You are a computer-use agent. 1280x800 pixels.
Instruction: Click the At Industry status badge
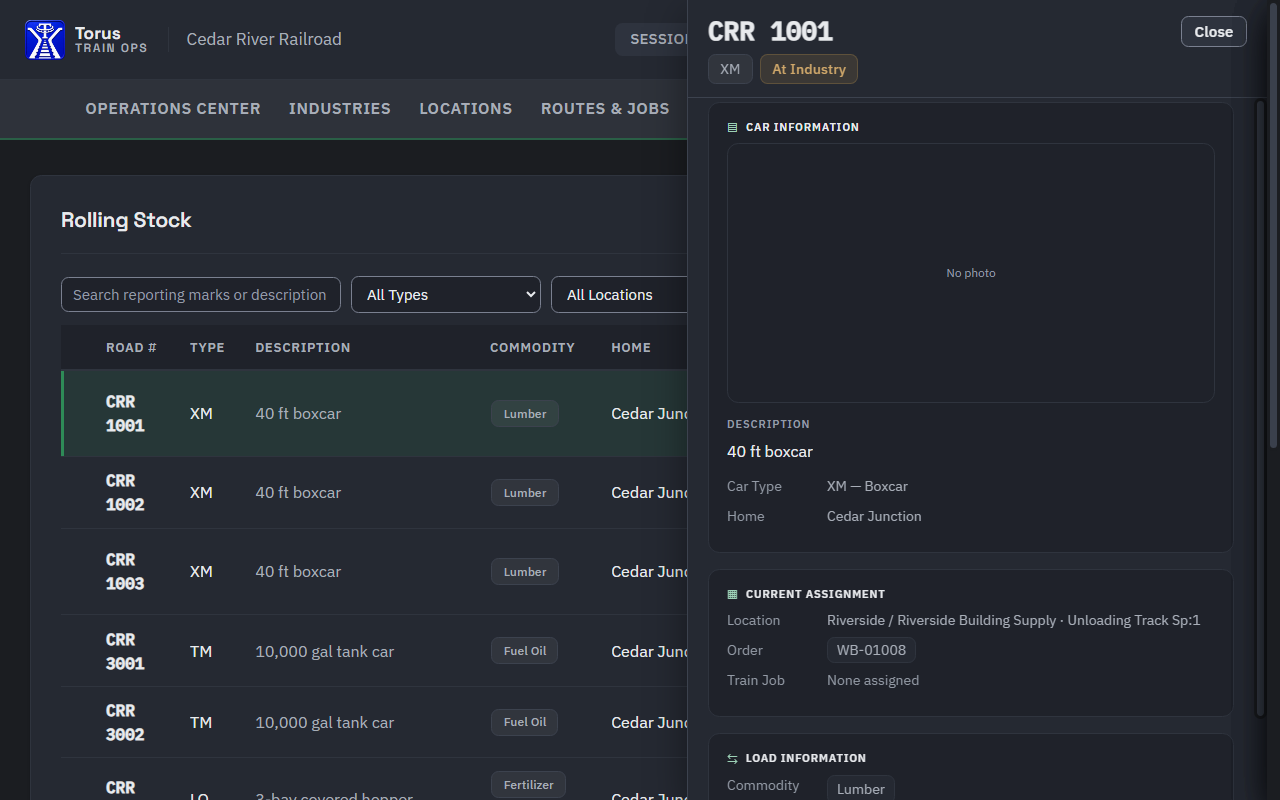click(809, 69)
